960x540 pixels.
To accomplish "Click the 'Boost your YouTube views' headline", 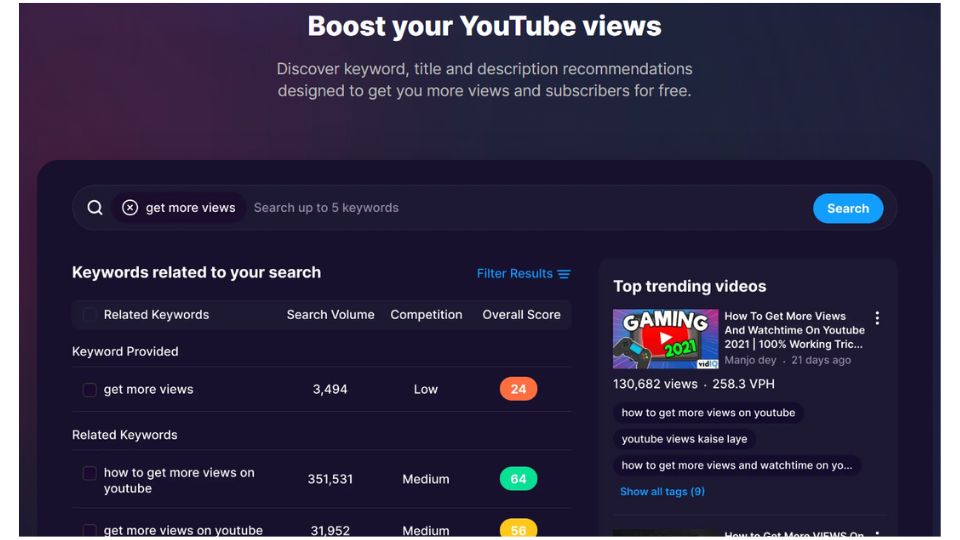I will click(x=484, y=26).
